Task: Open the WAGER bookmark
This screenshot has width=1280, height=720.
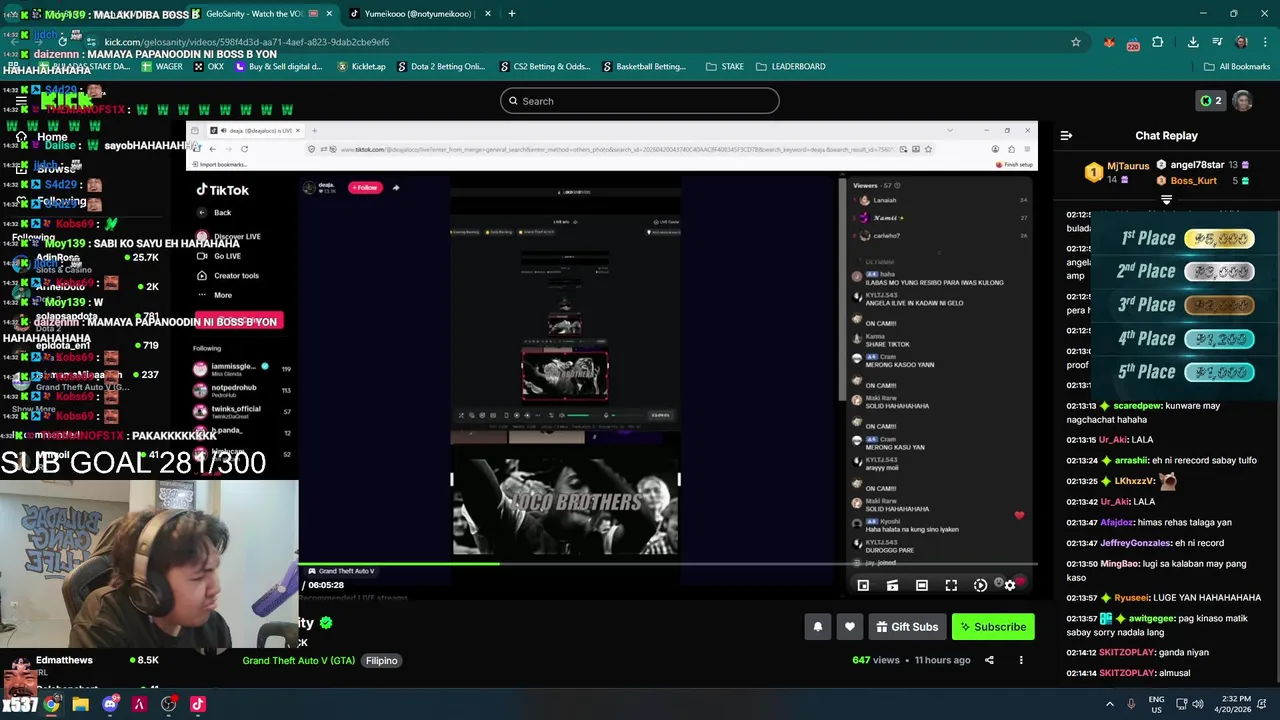Action: coord(161,67)
